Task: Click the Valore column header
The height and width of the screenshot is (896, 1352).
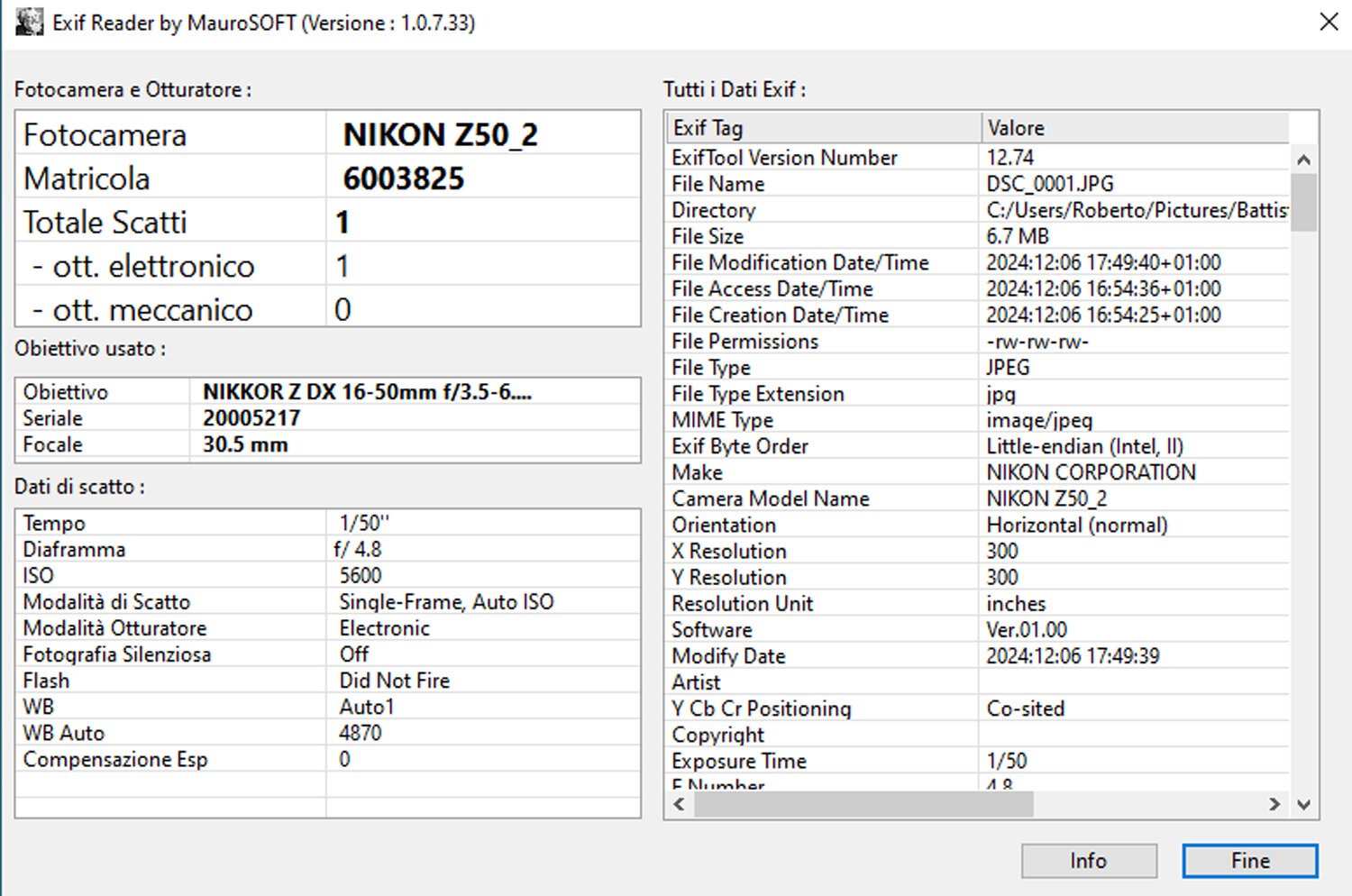Action: click(x=1135, y=128)
